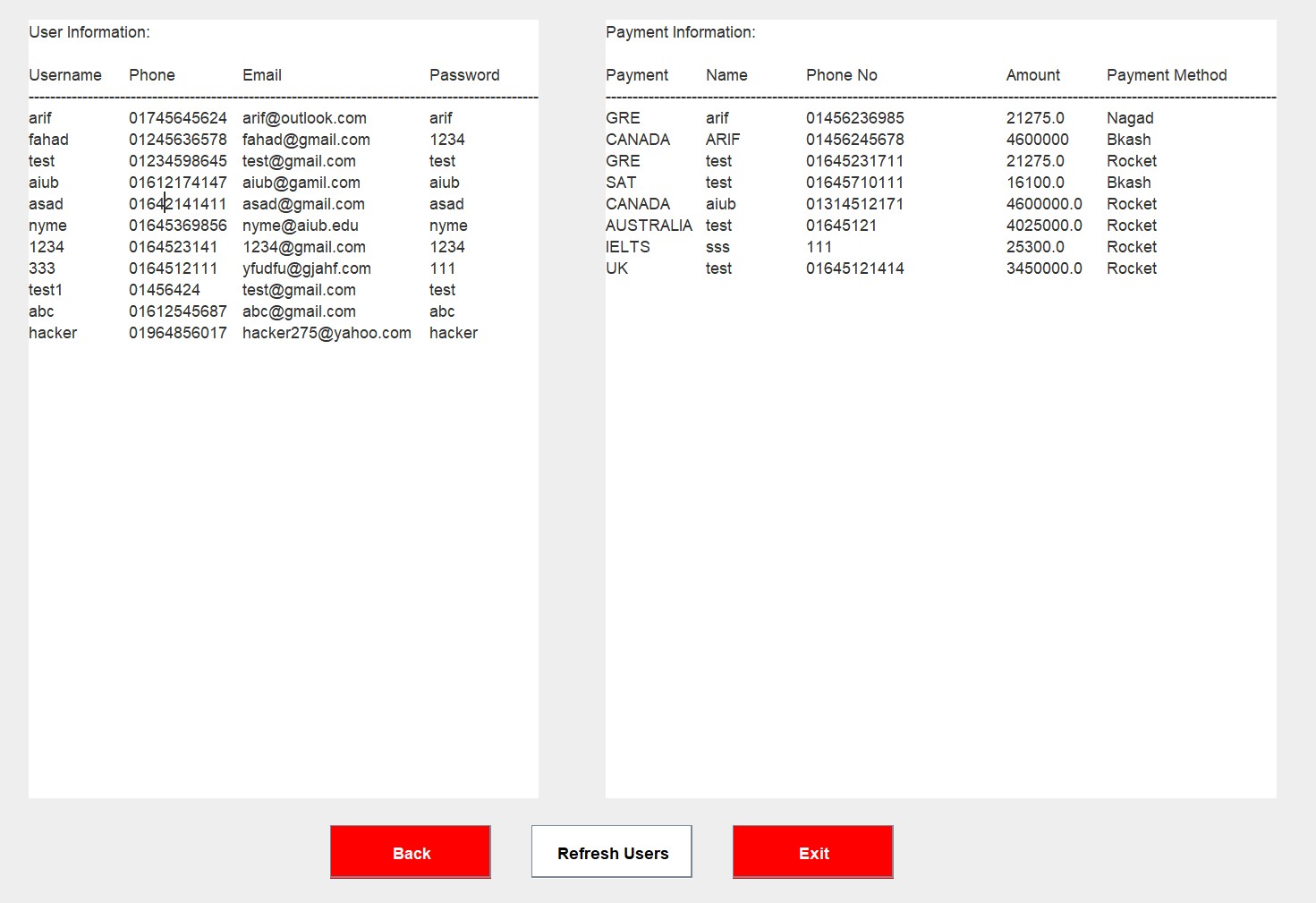Click payment phone 01456245678

[x=855, y=140]
